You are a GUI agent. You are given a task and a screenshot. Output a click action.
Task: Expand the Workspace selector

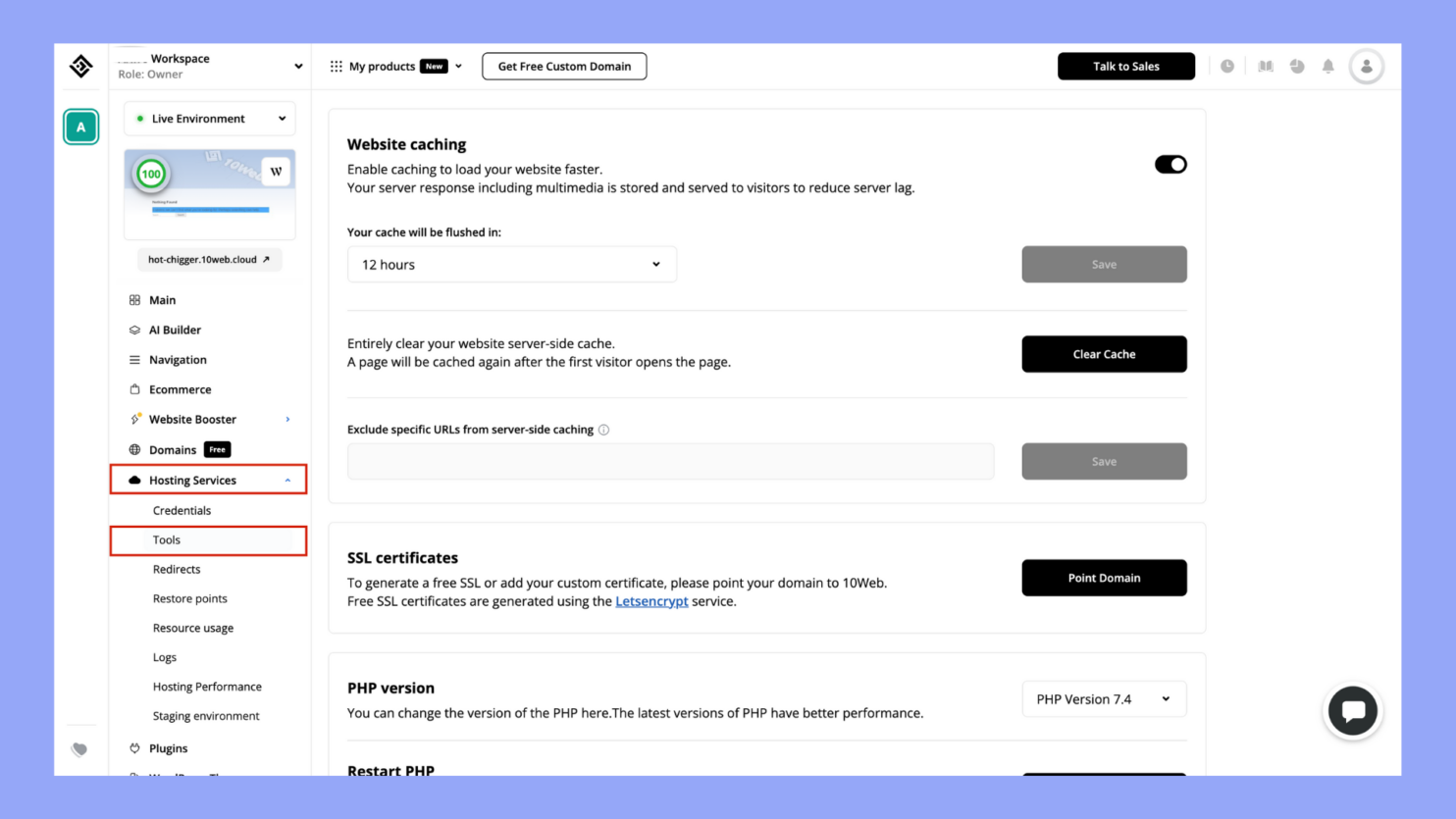(x=297, y=66)
